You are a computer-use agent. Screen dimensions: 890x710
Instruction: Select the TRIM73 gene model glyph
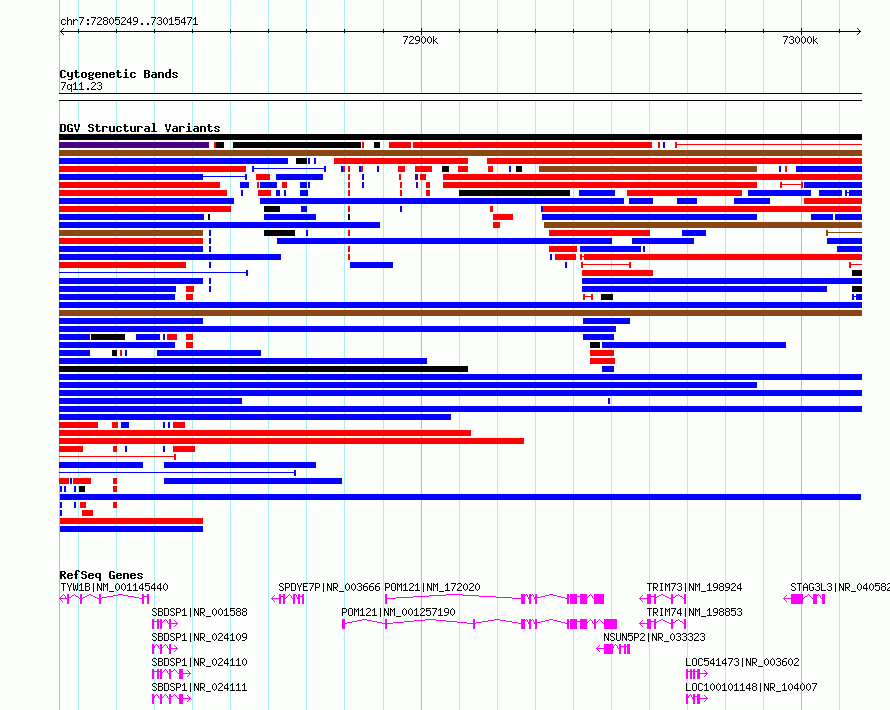click(x=663, y=599)
